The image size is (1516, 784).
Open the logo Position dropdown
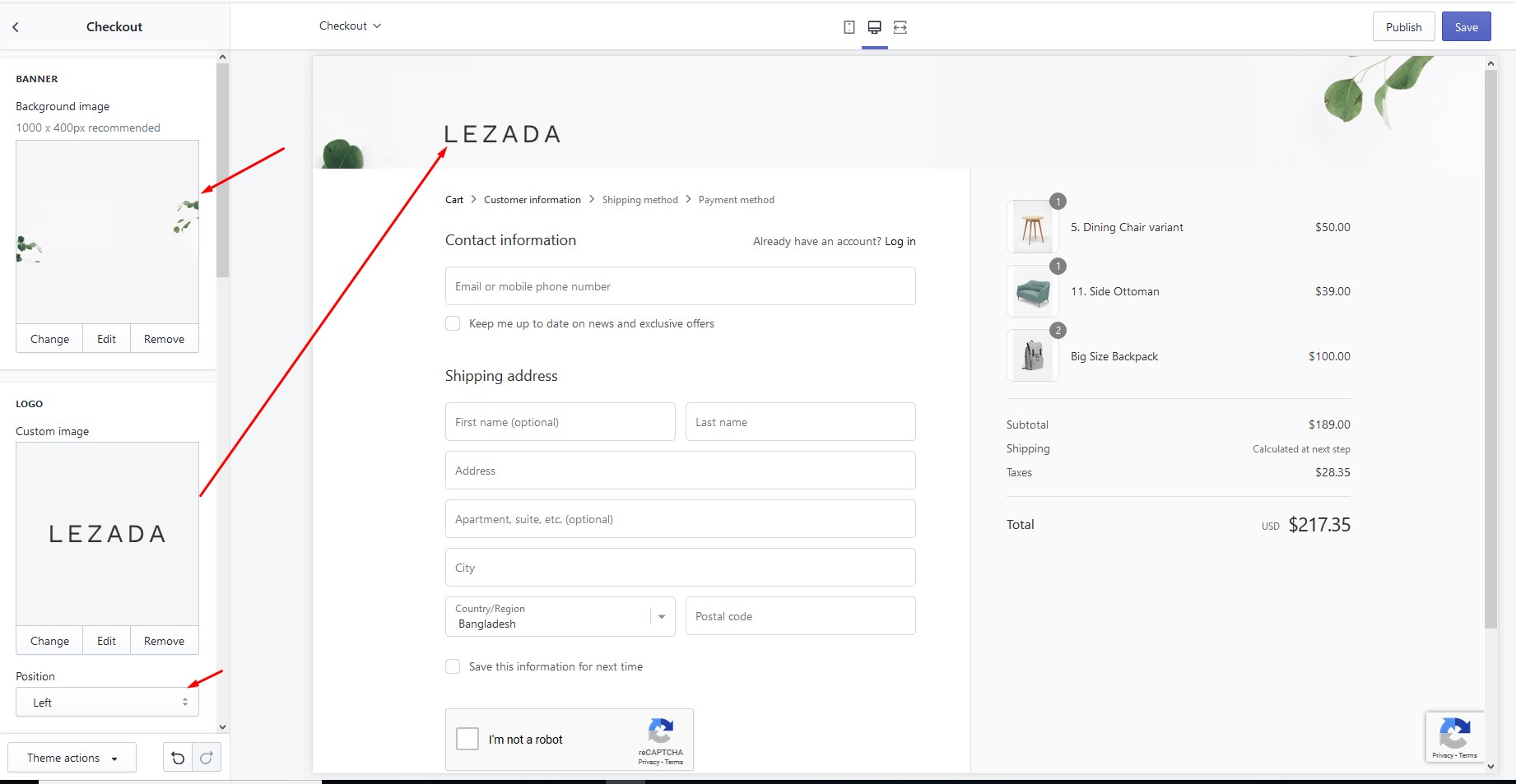107,703
